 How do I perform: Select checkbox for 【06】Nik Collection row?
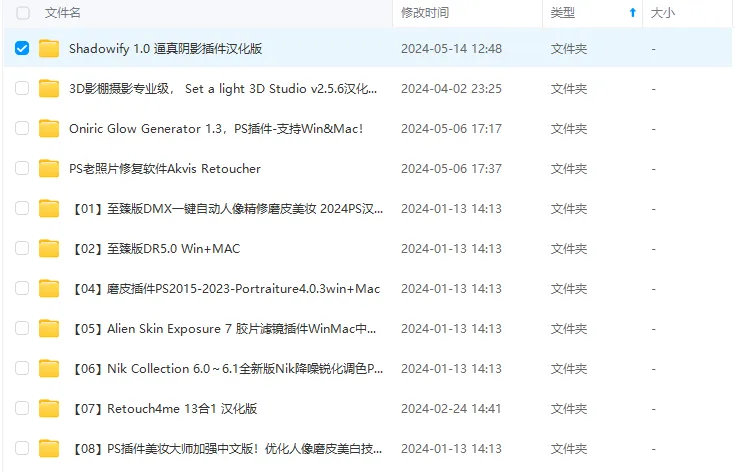tap(22, 368)
